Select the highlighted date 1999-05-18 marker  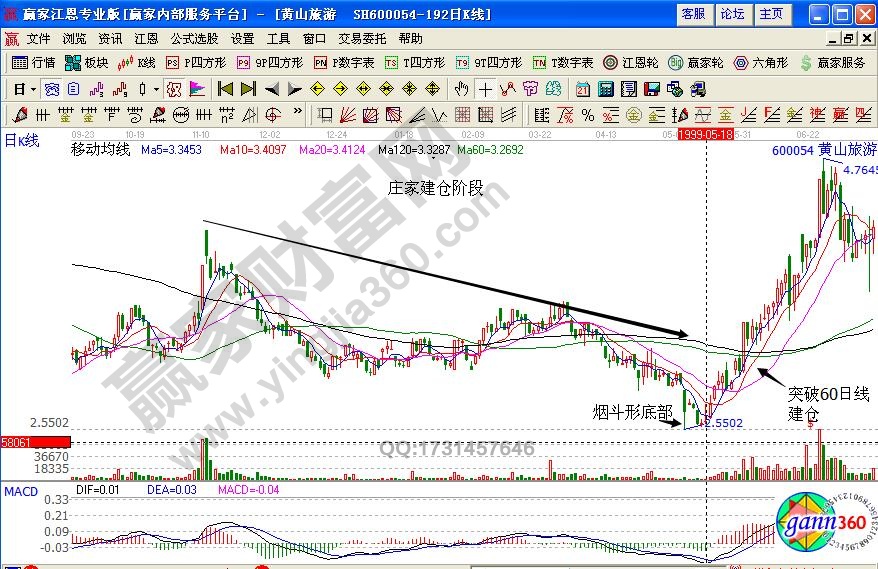coord(706,134)
